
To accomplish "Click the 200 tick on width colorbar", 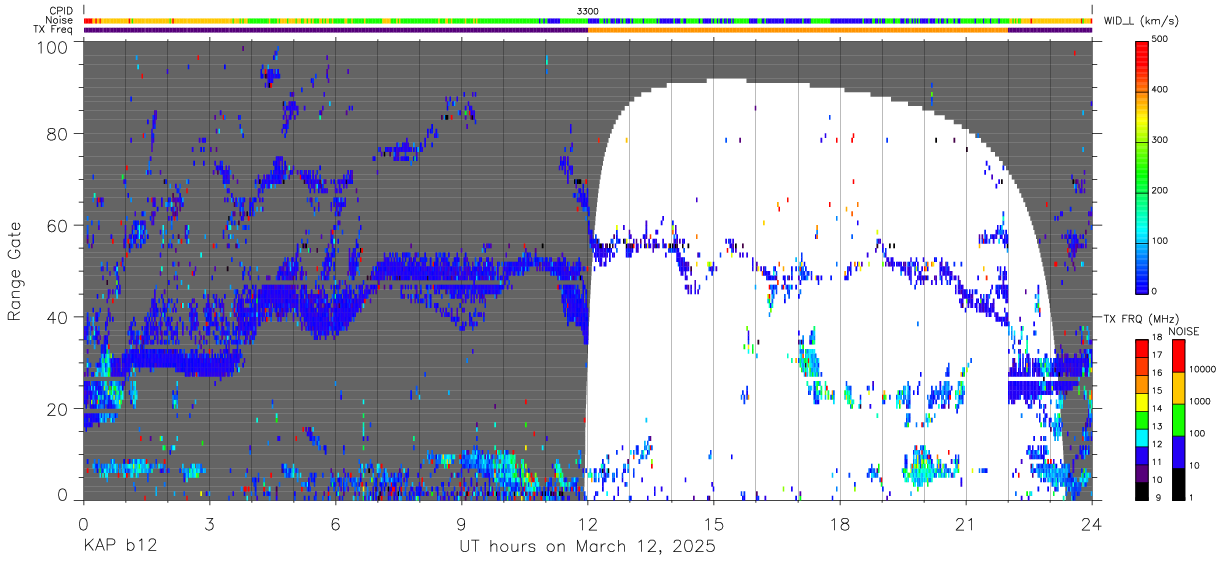I will pos(1162,190).
